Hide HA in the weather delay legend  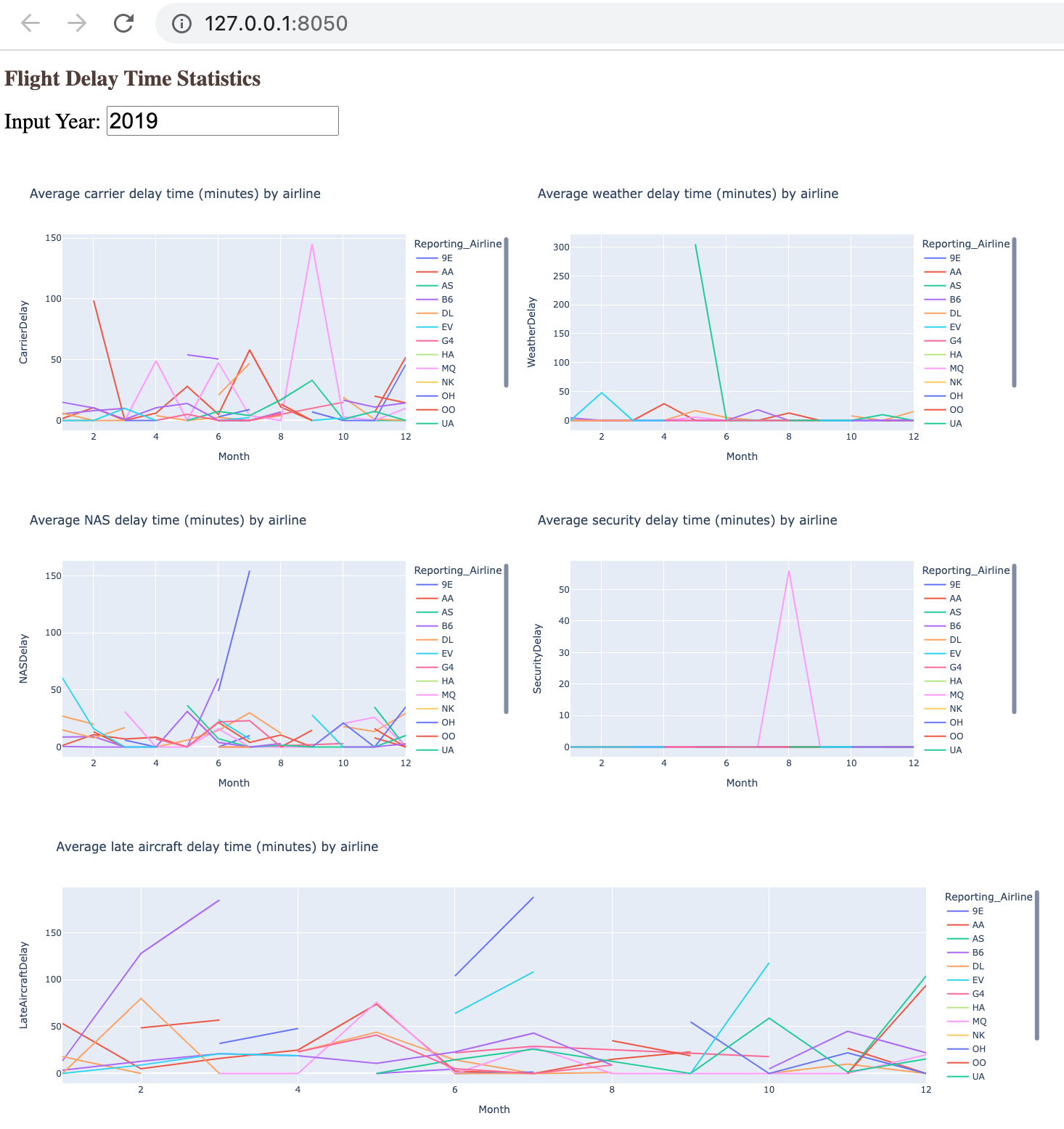[x=954, y=354]
